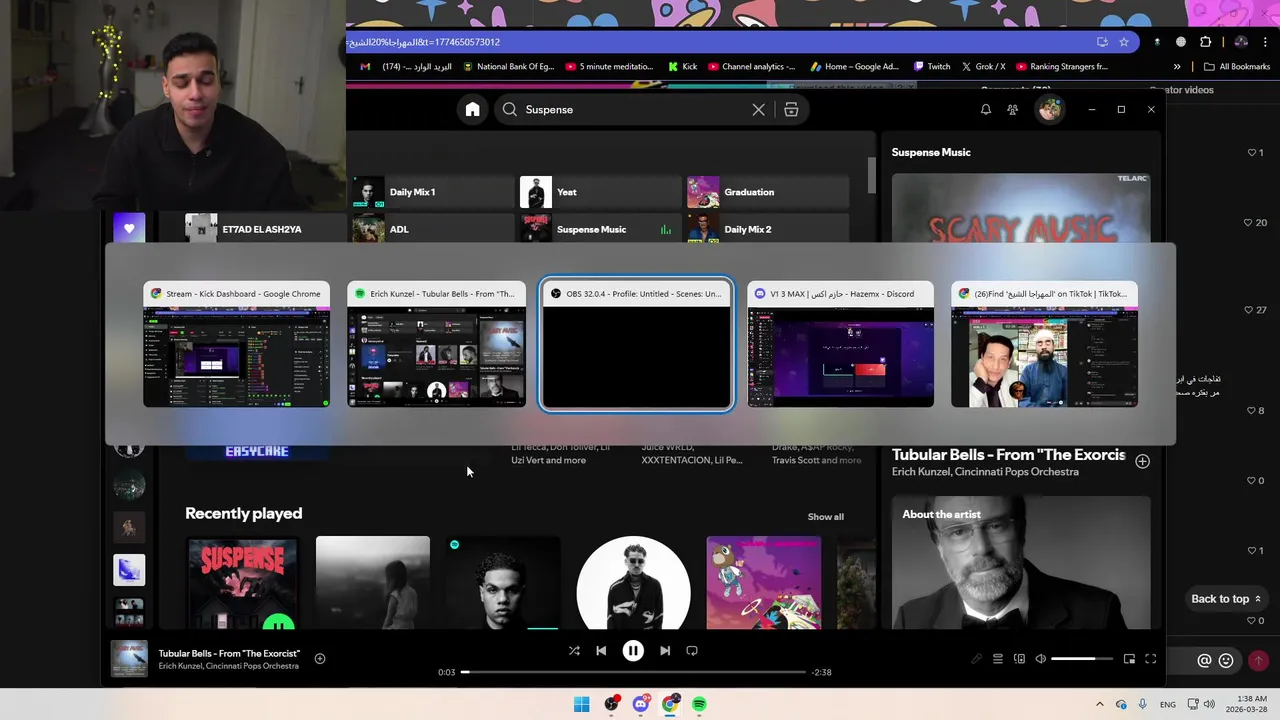Open Spotify Friend Activity icon
The image size is (1280, 720).
click(1013, 110)
